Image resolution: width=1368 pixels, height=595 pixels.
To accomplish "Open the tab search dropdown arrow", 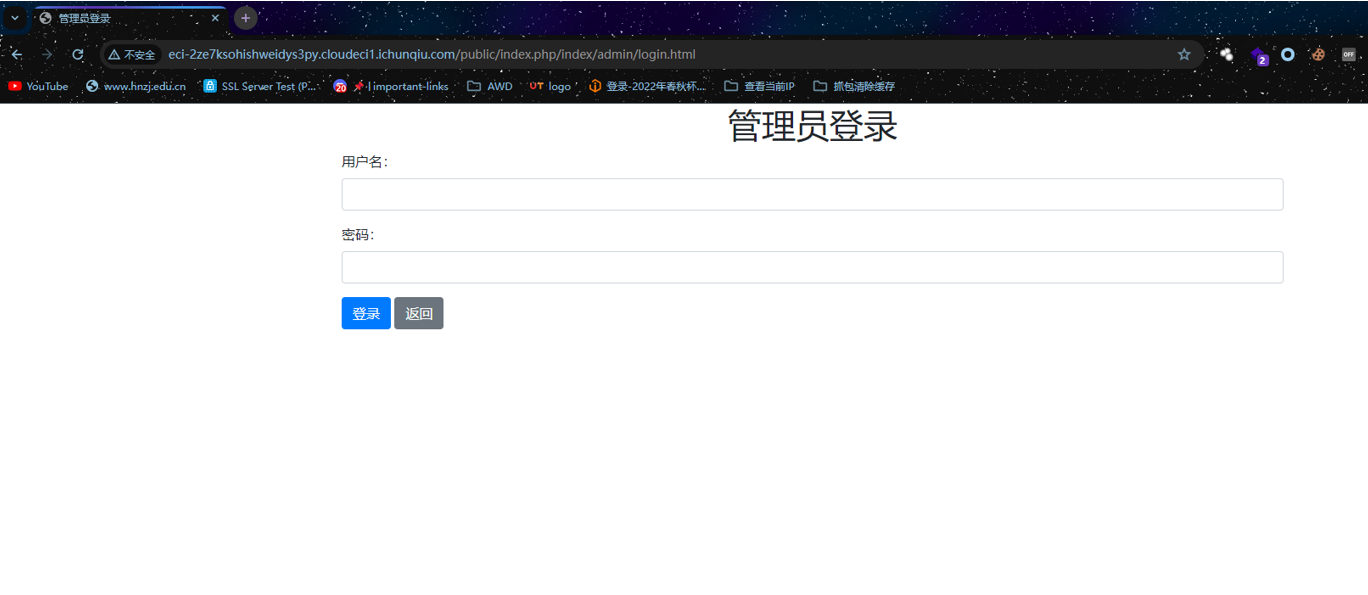I will pos(15,18).
